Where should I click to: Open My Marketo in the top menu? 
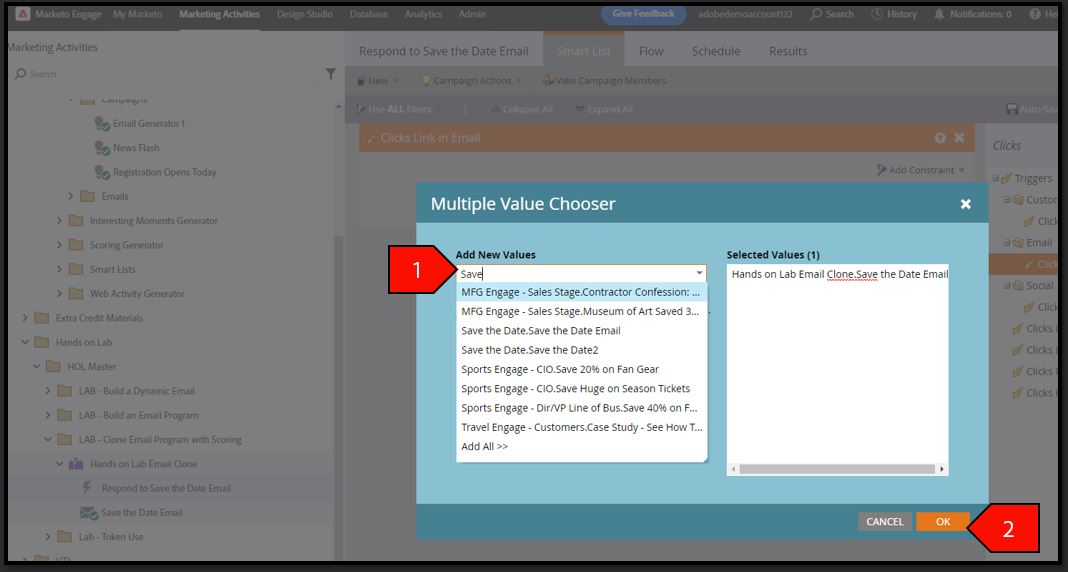click(x=138, y=14)
